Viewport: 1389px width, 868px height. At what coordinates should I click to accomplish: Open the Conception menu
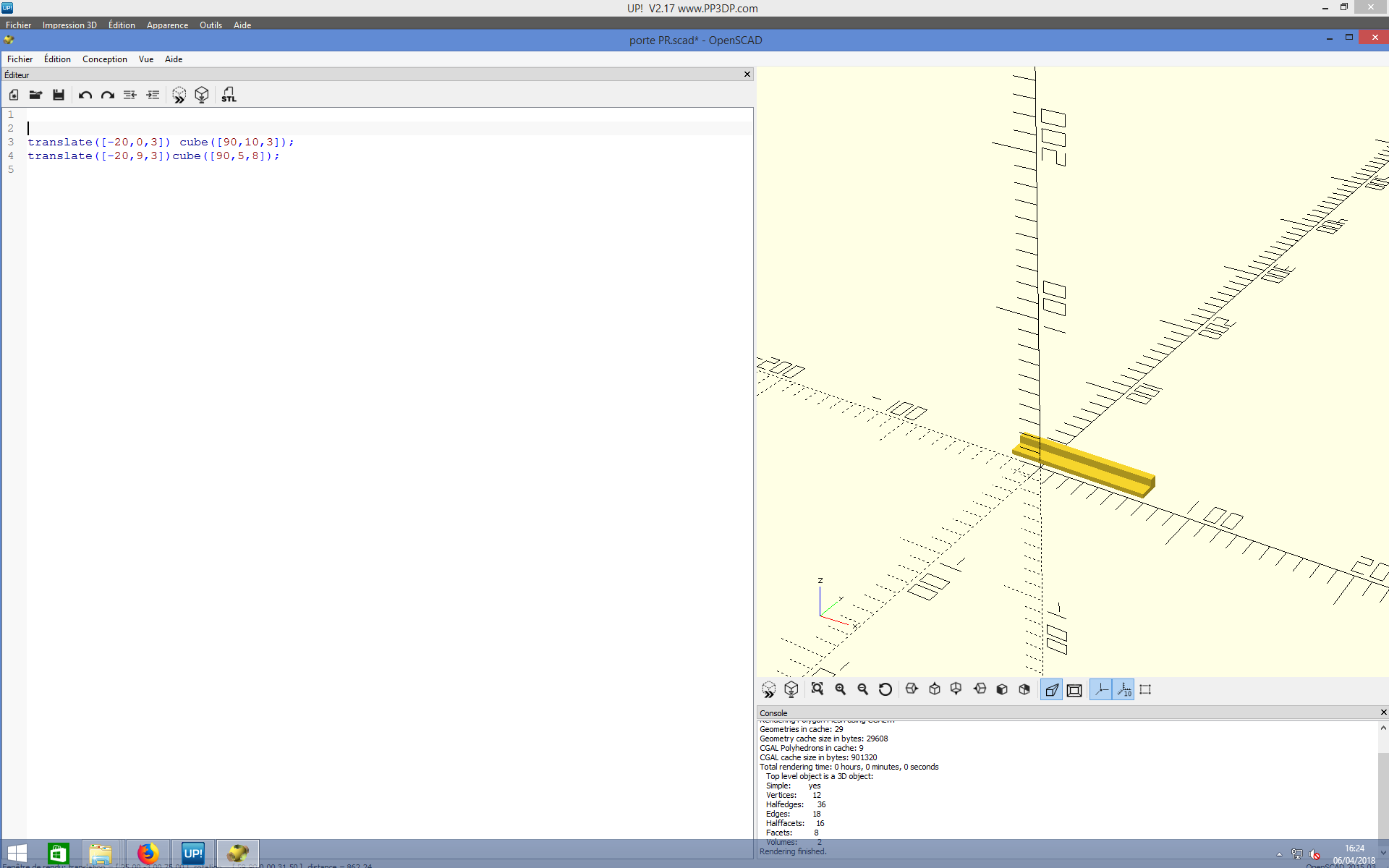click(104, 59)
